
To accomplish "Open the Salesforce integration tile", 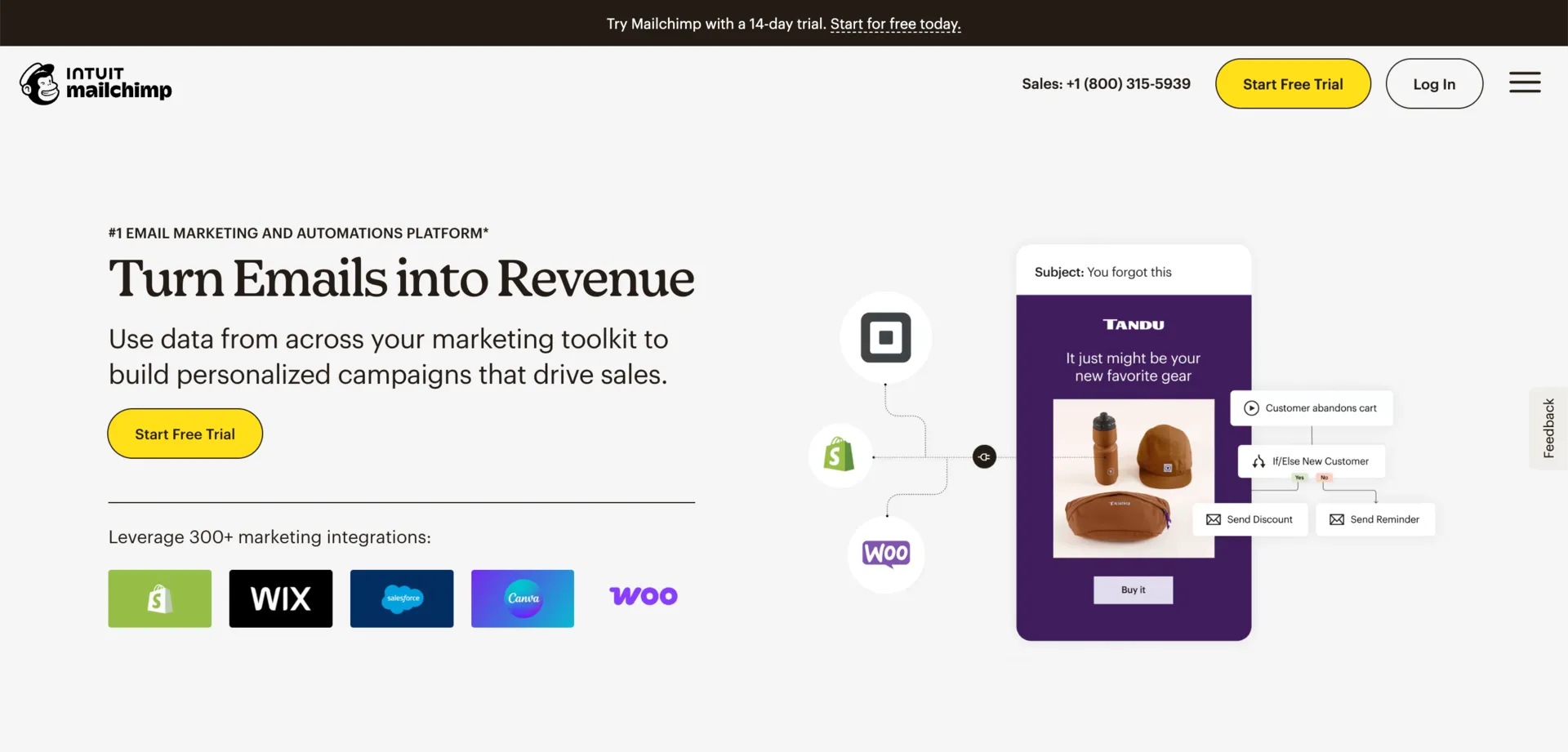I will click(402, 598).
